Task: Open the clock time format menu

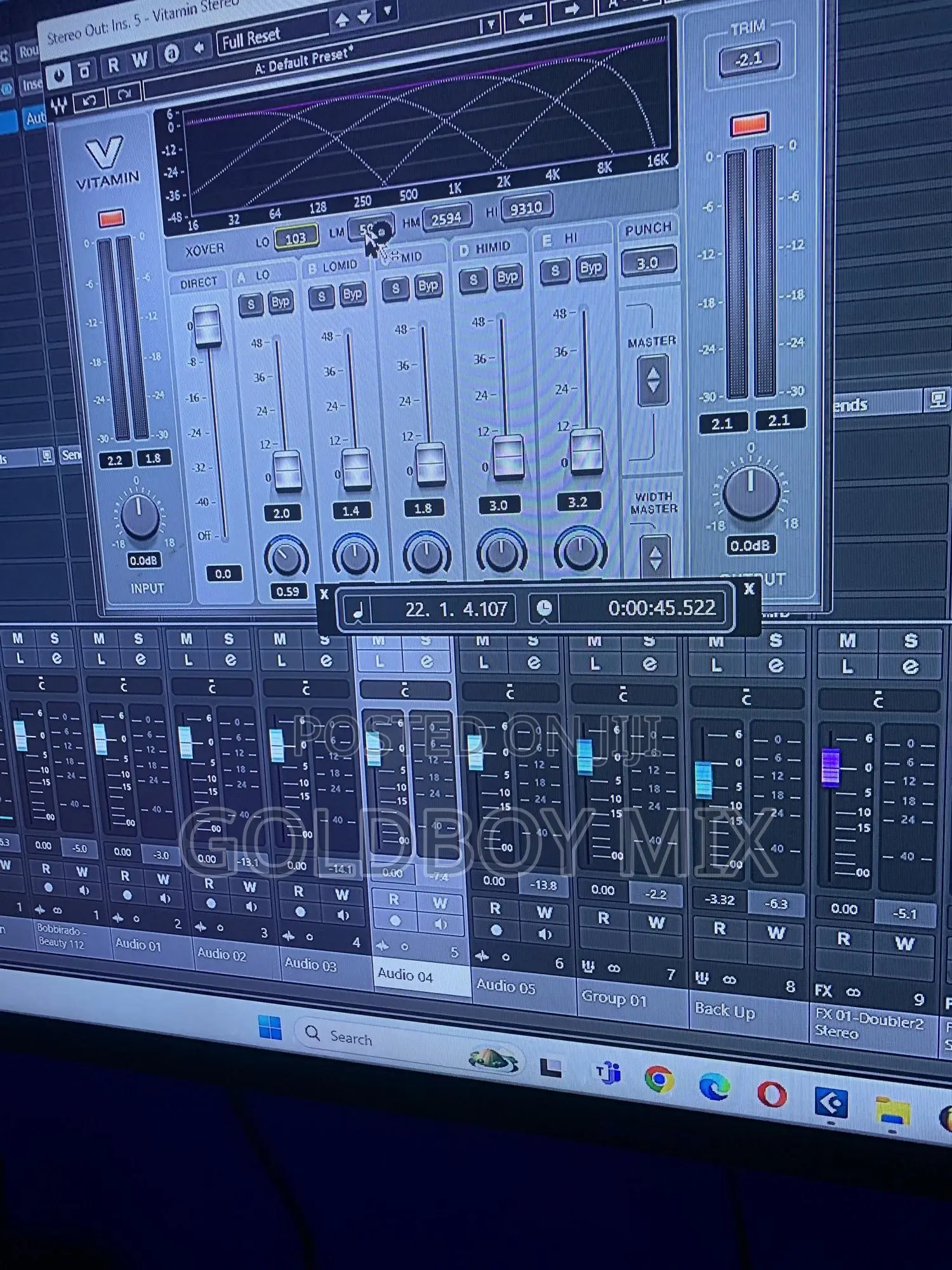Action: coord(544,608)
